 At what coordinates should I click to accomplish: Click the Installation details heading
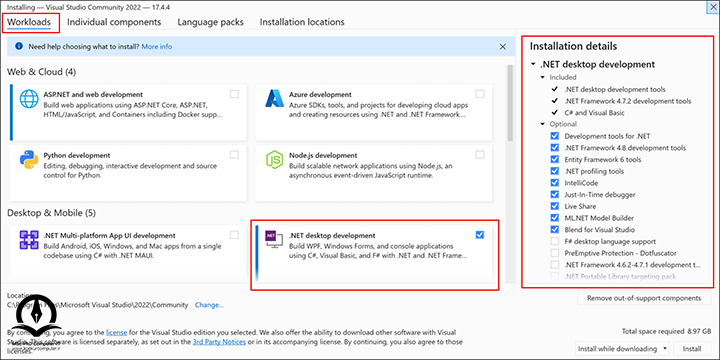(x=573, y=46)
